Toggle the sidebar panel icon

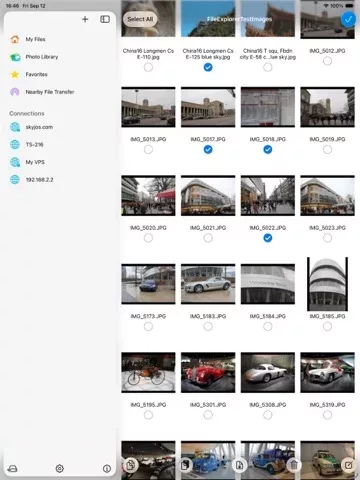(105, 19)
